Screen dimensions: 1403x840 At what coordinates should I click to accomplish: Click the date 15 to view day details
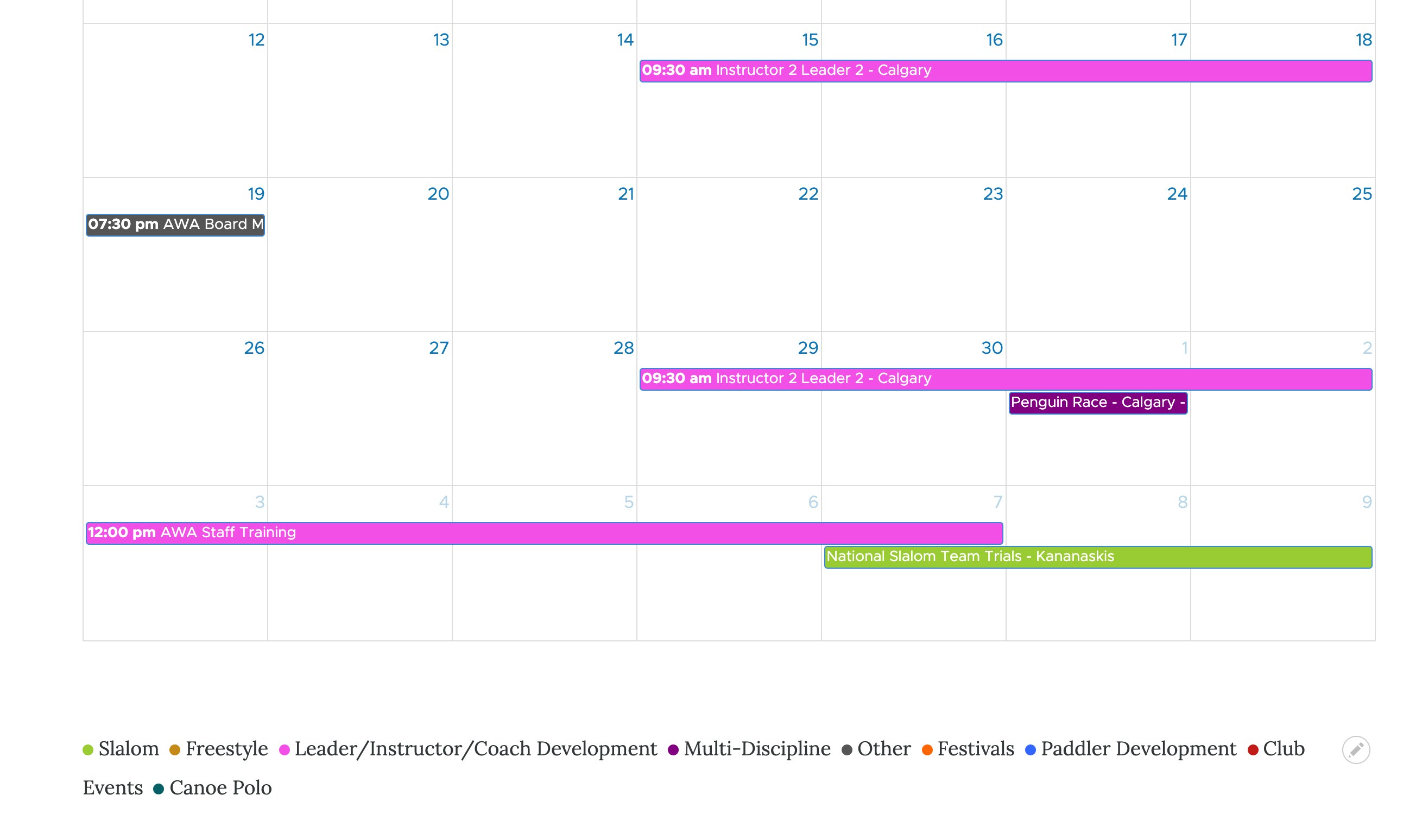tap(808, 40)
